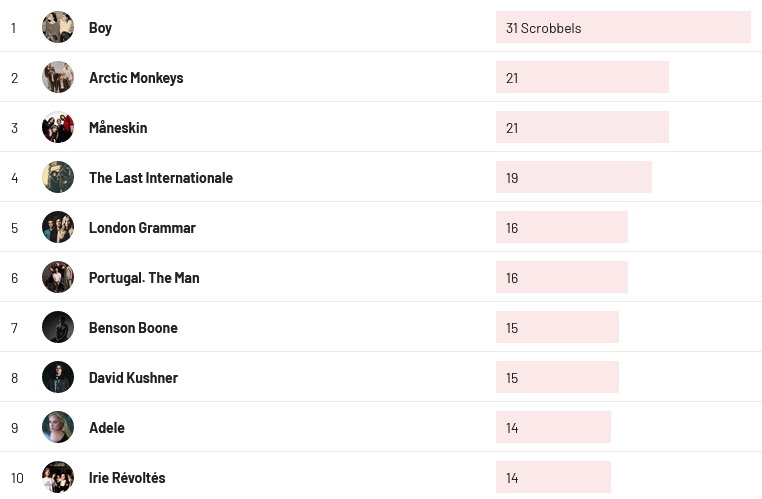The height and width of the screenshot is (499, 762).
Task: Click the Måneskin artist avatar
Action: tap(58, 127)
